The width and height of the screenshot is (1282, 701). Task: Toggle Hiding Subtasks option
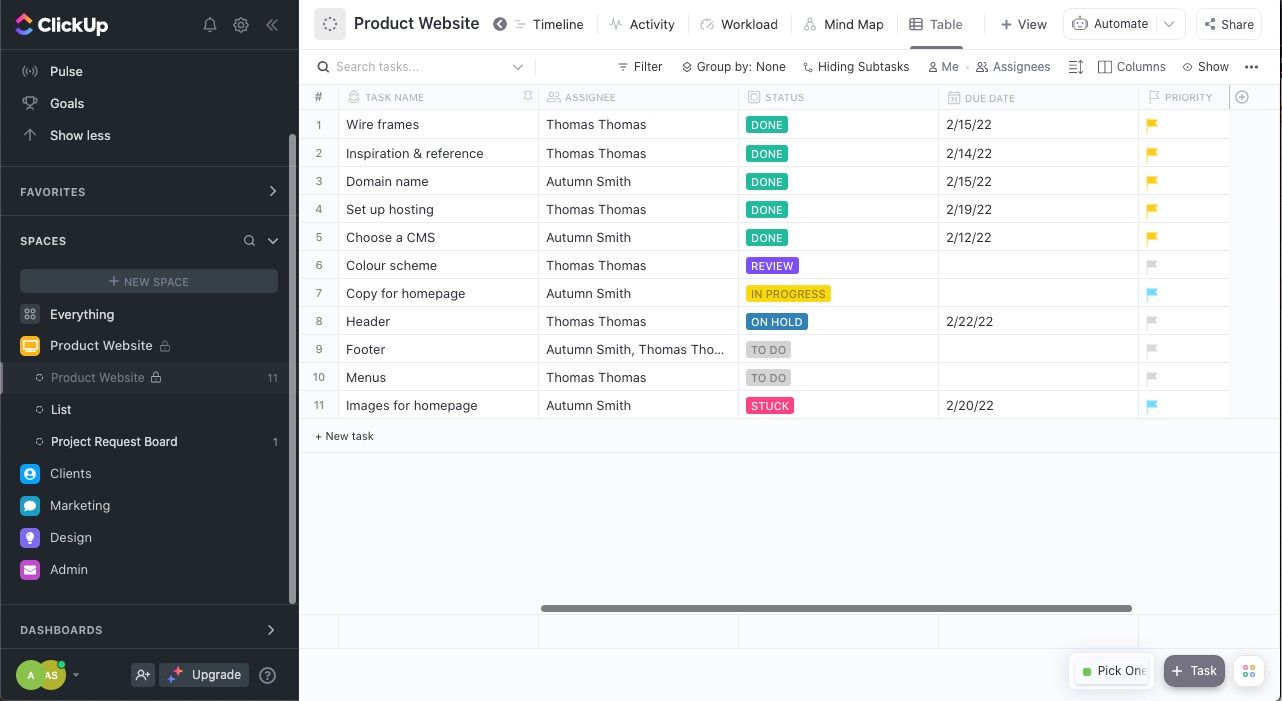pos(856,67)
